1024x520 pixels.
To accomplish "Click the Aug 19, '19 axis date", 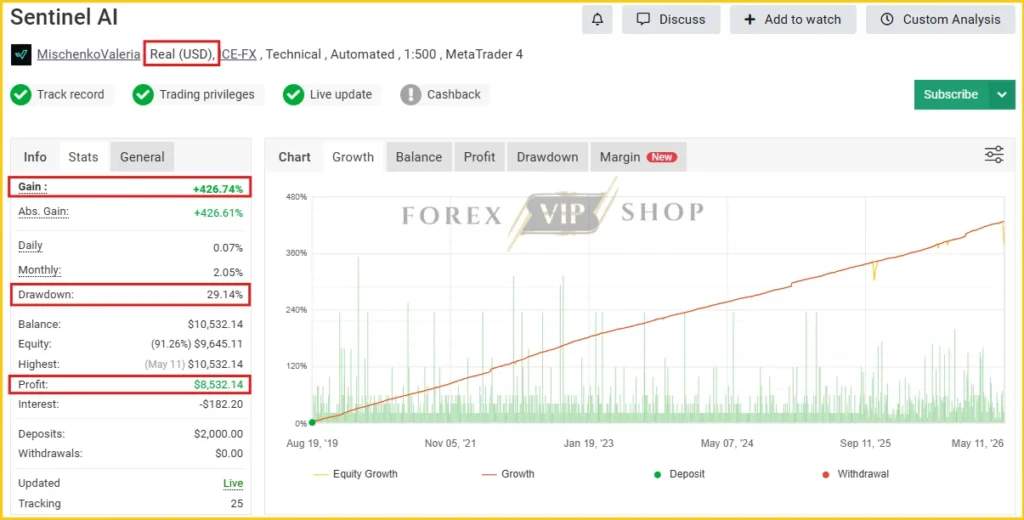I will point(312,443).
